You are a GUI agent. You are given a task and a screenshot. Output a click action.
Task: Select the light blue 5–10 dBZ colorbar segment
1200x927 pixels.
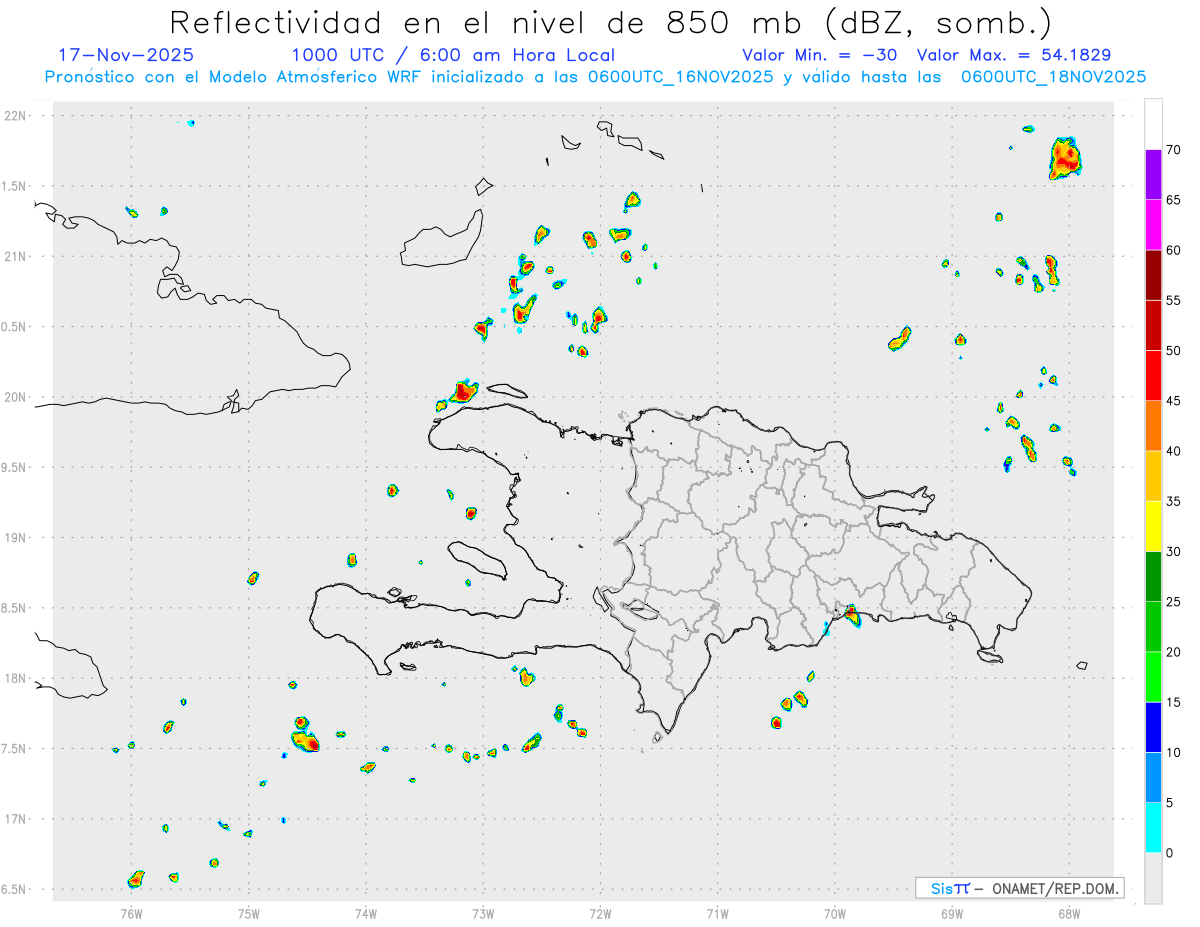coord(1153,778)
